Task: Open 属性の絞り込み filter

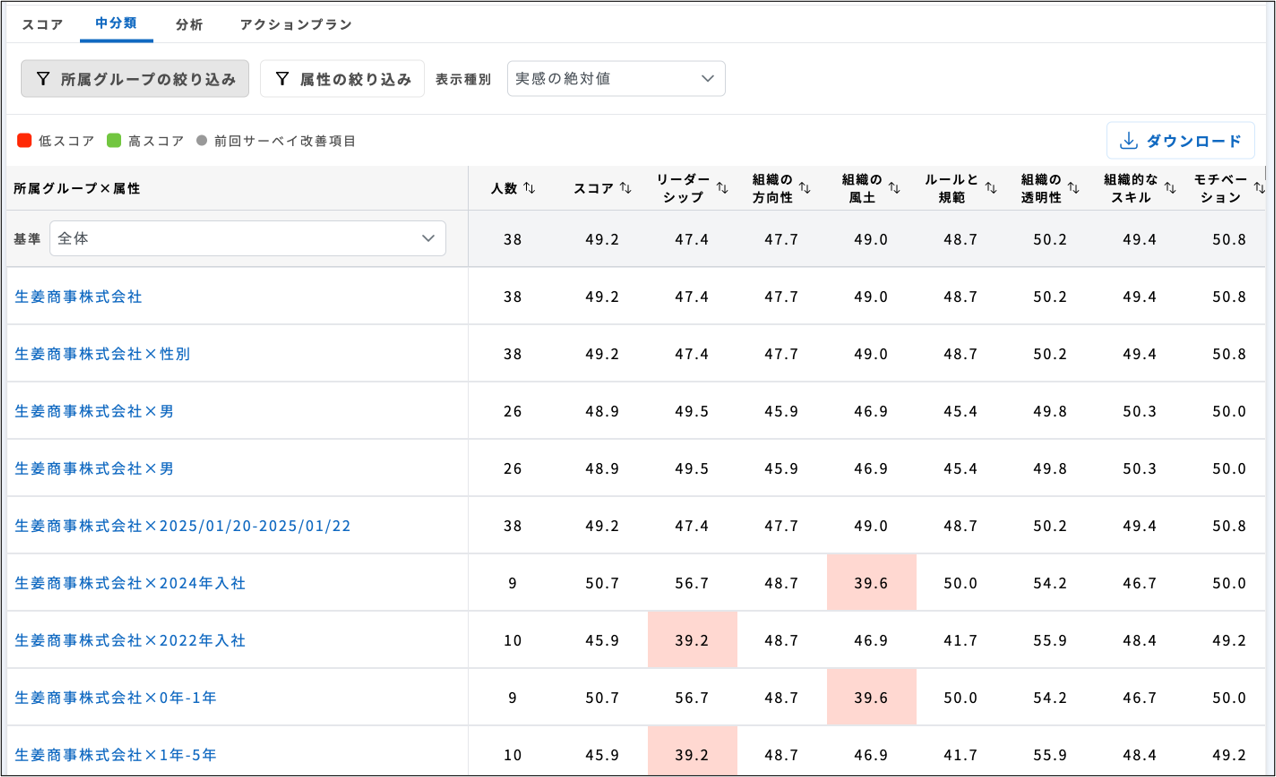Action: coord(342,79)
